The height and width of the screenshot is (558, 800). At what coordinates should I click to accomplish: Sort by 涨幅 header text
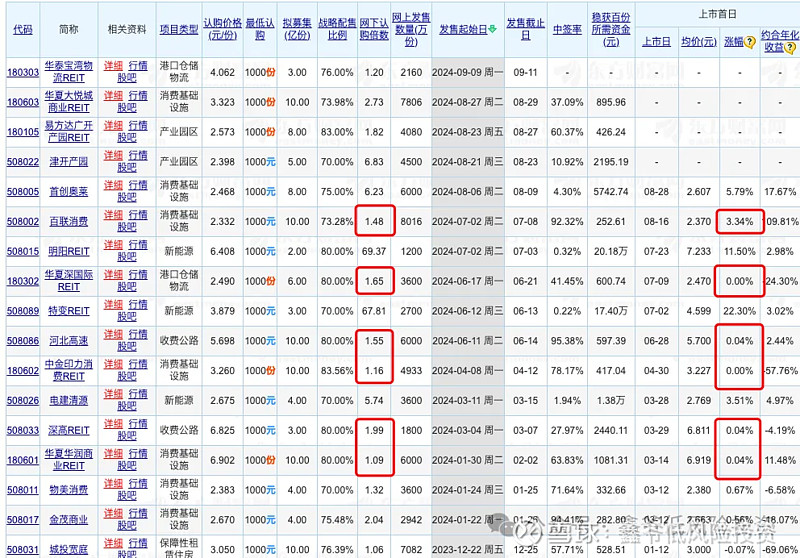pos(734,42)
